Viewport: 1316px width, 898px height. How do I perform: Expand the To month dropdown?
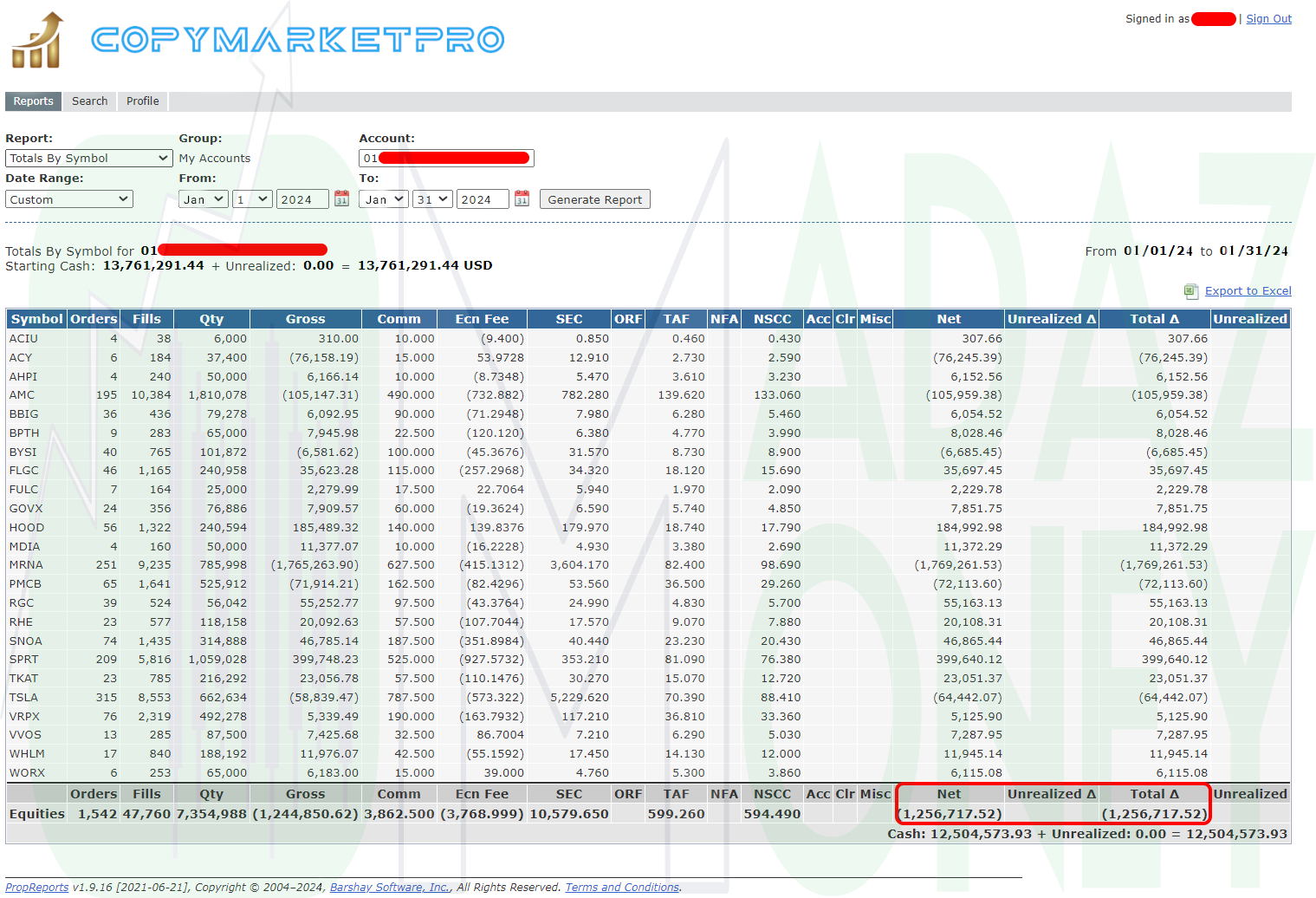[x=384, y=199]
